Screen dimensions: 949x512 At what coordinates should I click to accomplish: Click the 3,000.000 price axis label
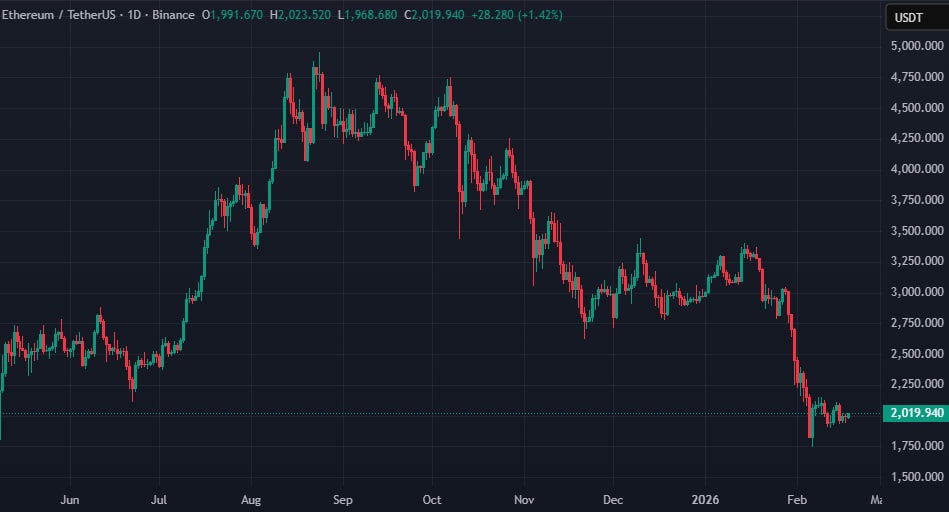pyautogui.click(x=917, y=292)
